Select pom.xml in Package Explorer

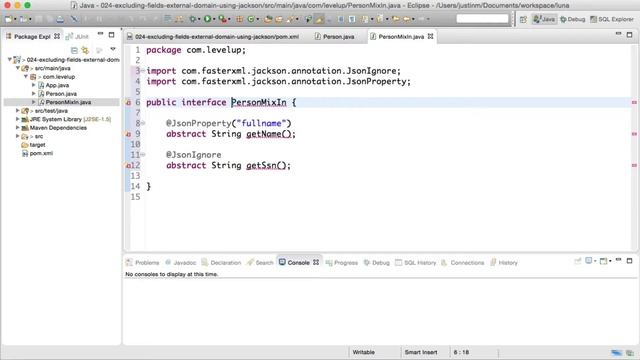[x=41, y=153]
